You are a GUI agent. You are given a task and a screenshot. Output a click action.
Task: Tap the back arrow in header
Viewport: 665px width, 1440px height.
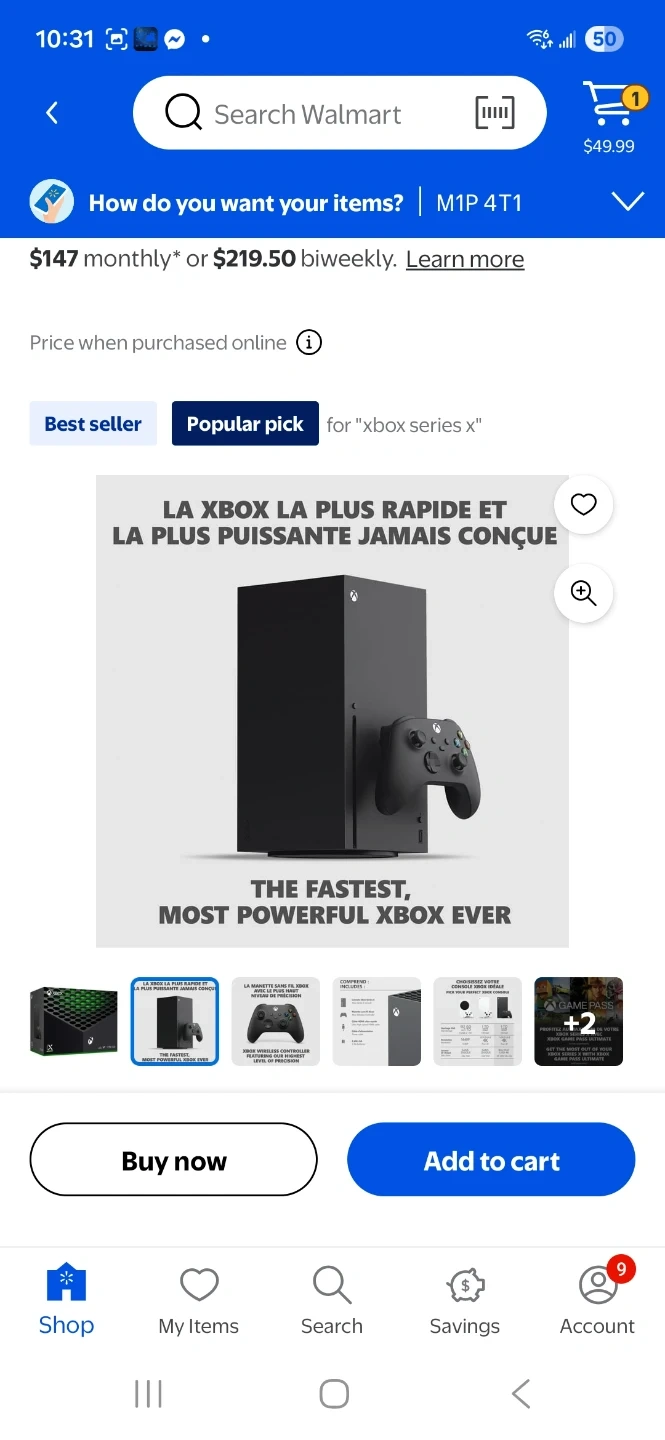point(52,113)
